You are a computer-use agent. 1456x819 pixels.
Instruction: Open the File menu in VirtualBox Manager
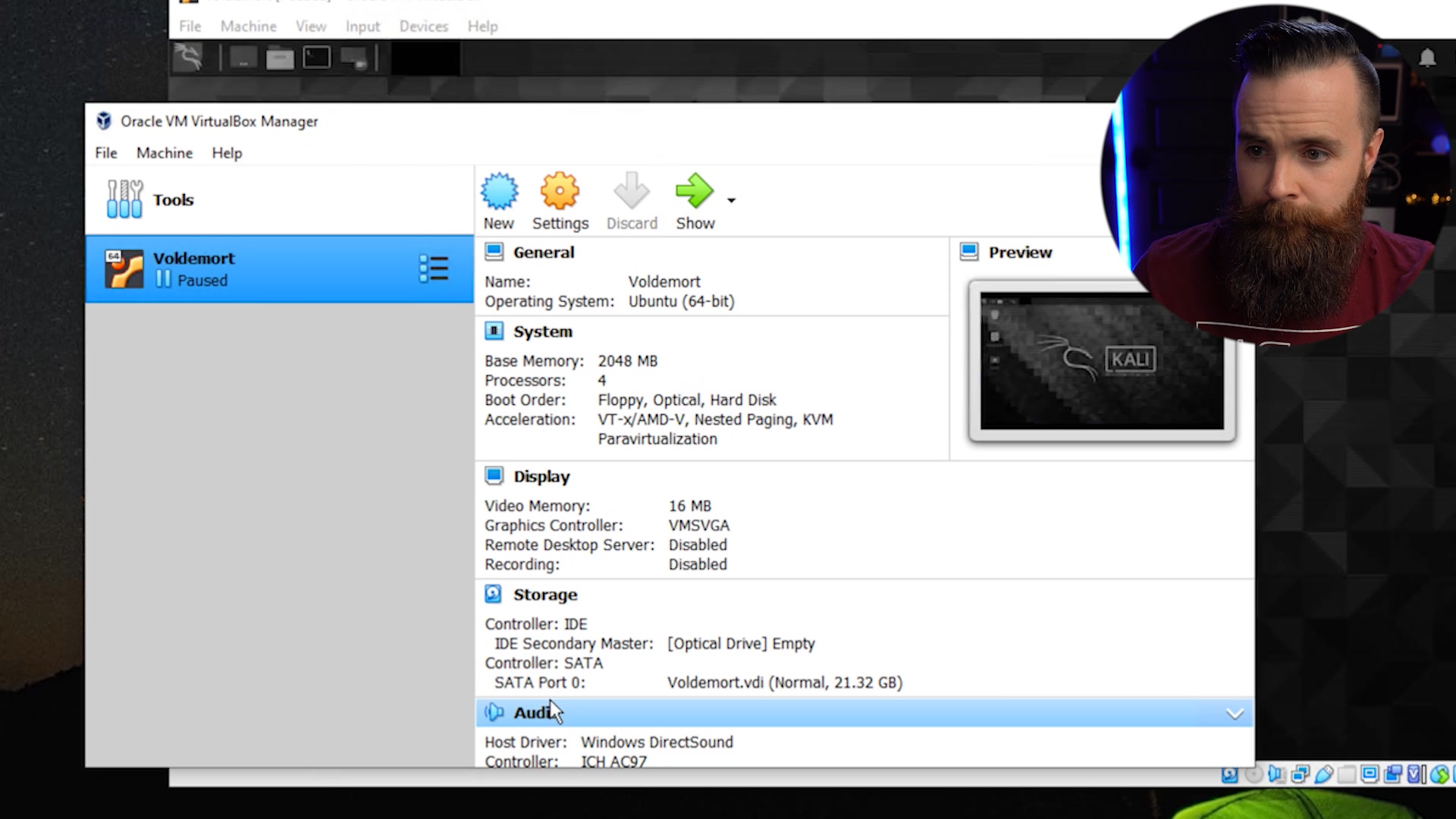106,152
